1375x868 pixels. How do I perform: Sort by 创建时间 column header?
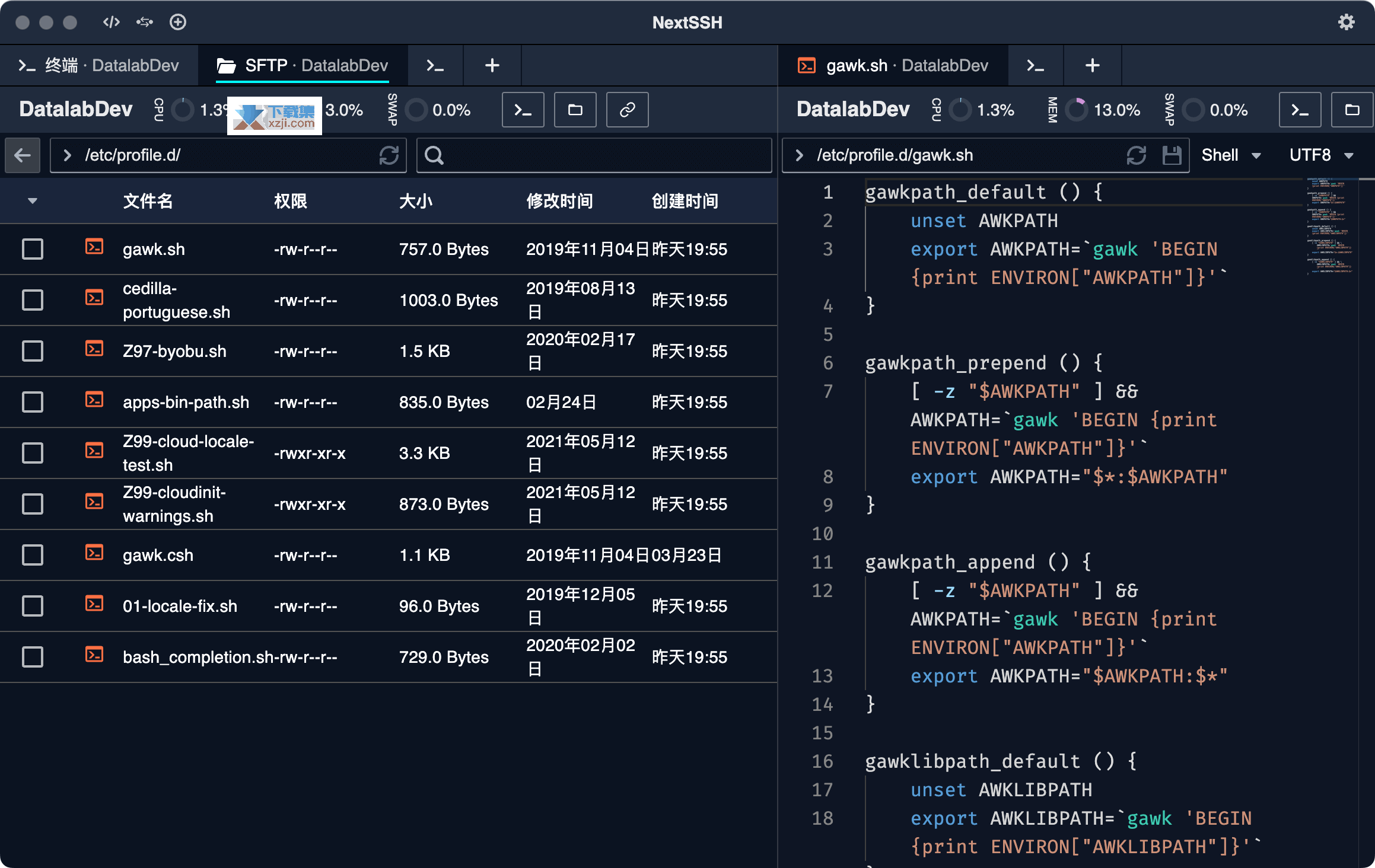click(685, 201)
